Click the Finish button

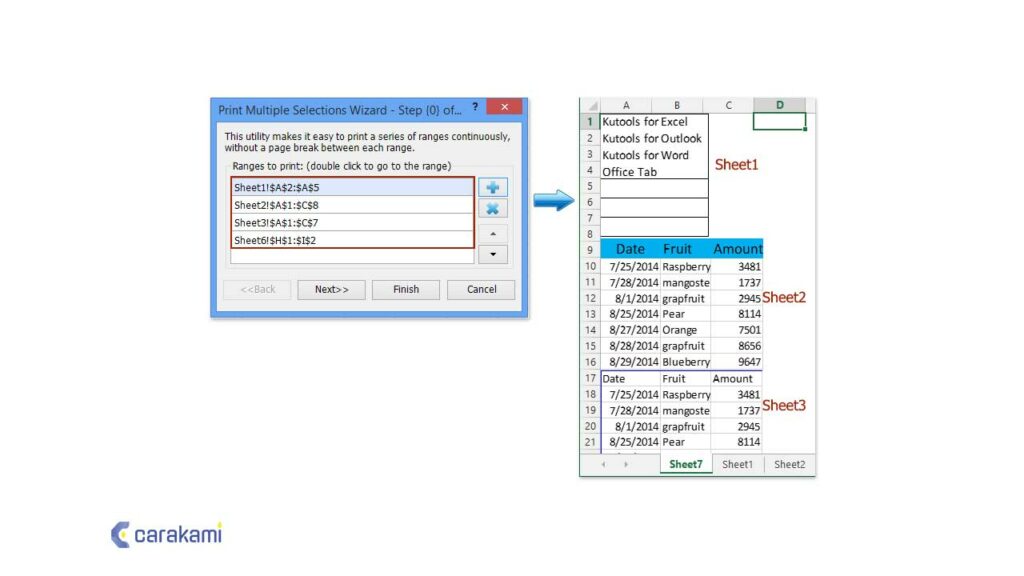405,289
